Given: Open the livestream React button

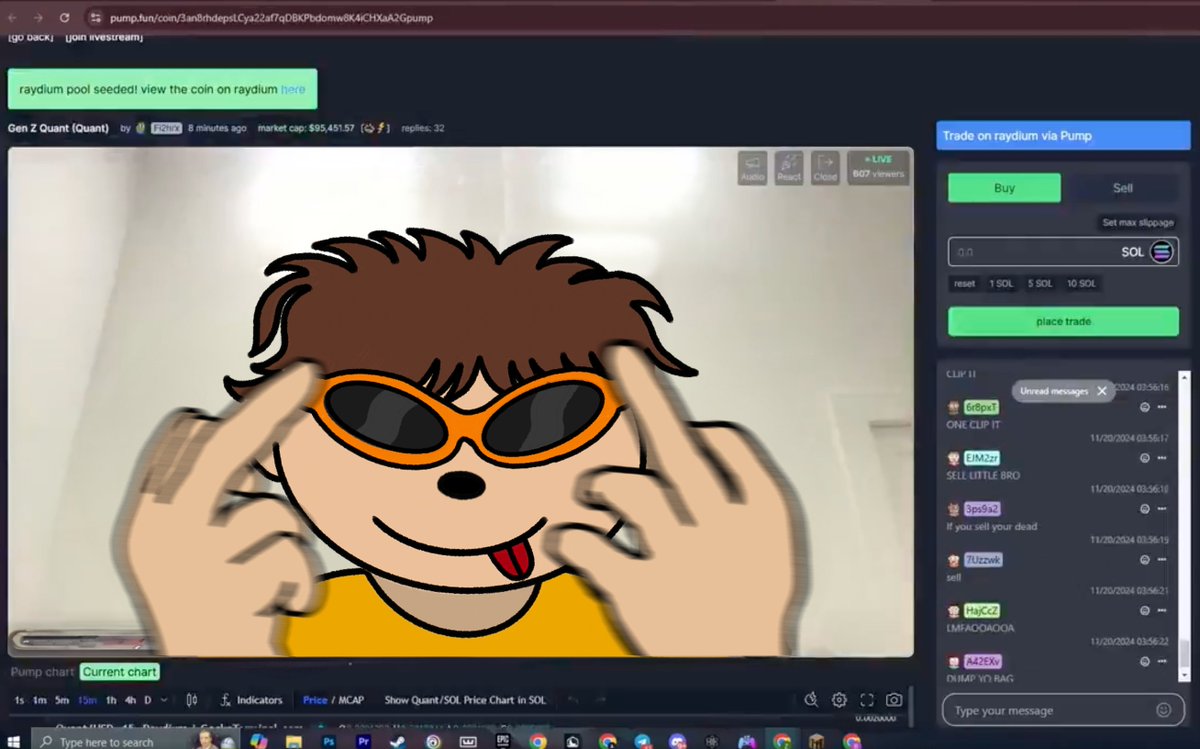Looking at the screenshot, I should [789, 167].
